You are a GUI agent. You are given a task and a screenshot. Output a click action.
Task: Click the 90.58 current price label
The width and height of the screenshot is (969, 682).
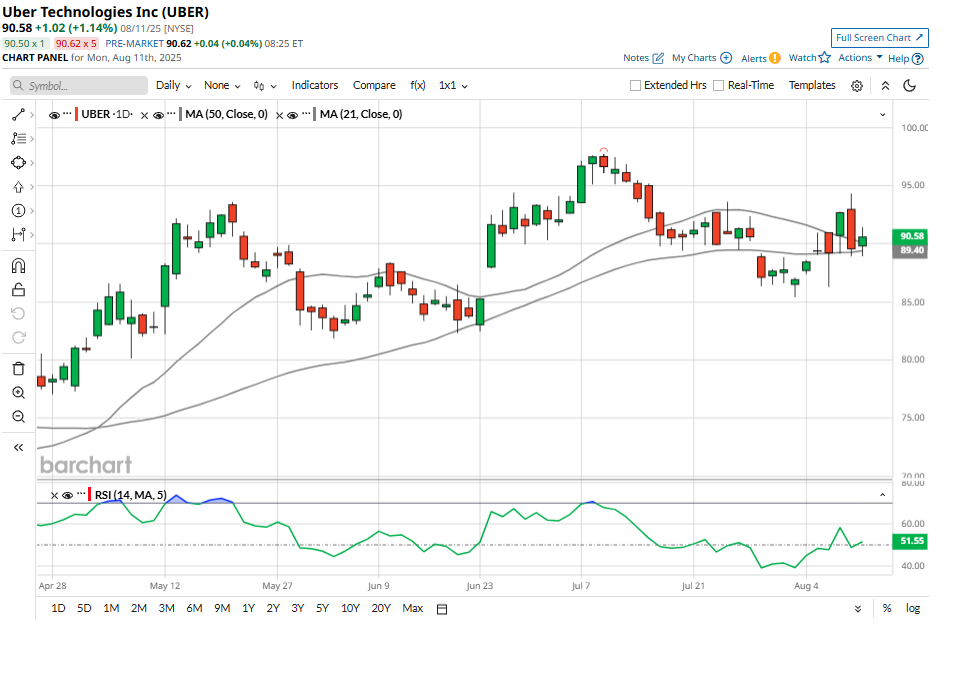(911, 236)
